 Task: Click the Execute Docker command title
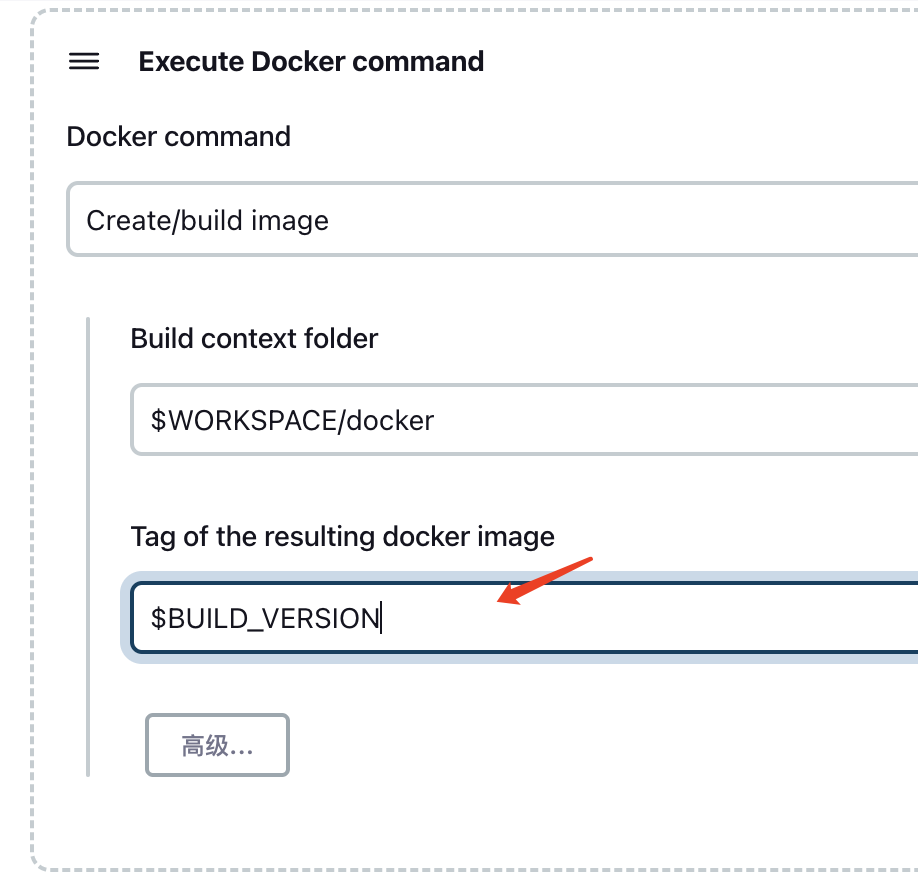(x=311, y=62)
